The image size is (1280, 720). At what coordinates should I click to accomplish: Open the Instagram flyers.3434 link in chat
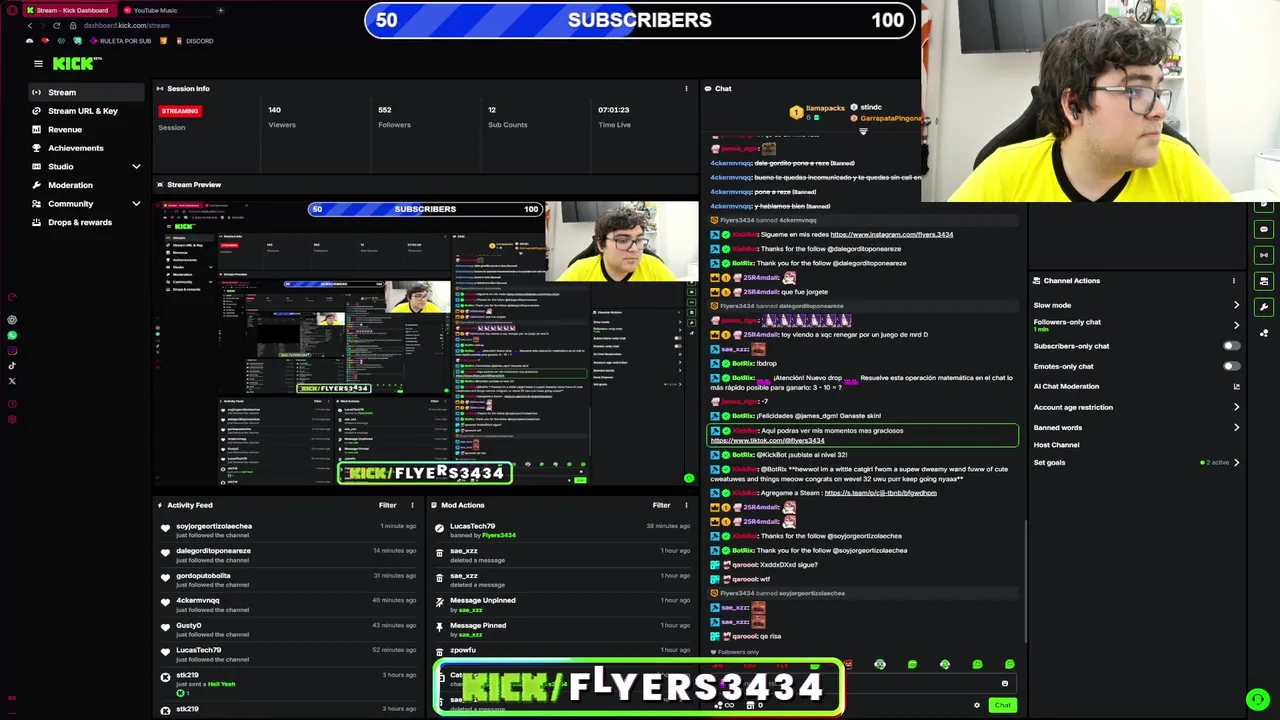click(x=891, y=235)
